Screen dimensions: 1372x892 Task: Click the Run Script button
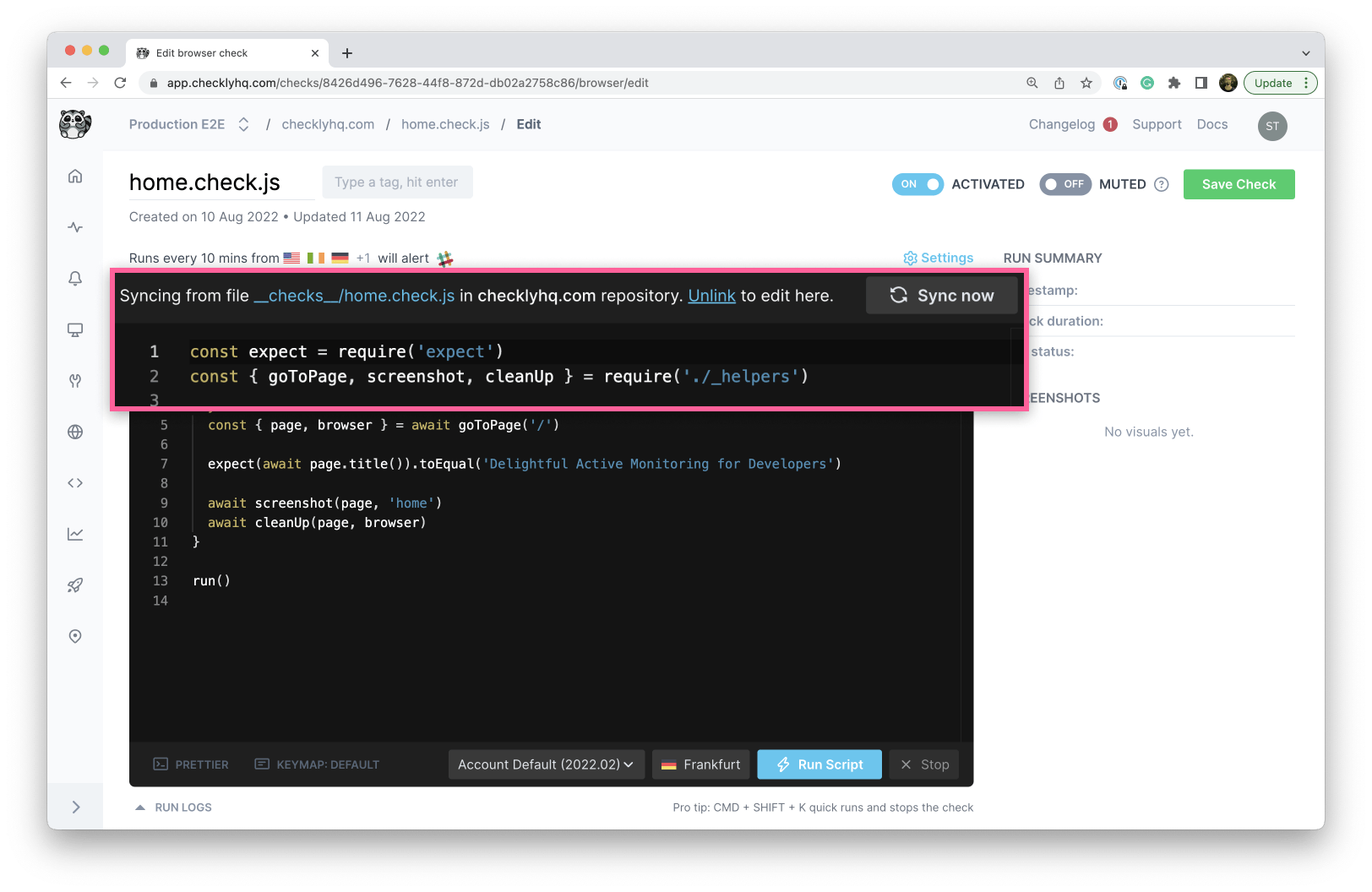[x=819, y=764]
